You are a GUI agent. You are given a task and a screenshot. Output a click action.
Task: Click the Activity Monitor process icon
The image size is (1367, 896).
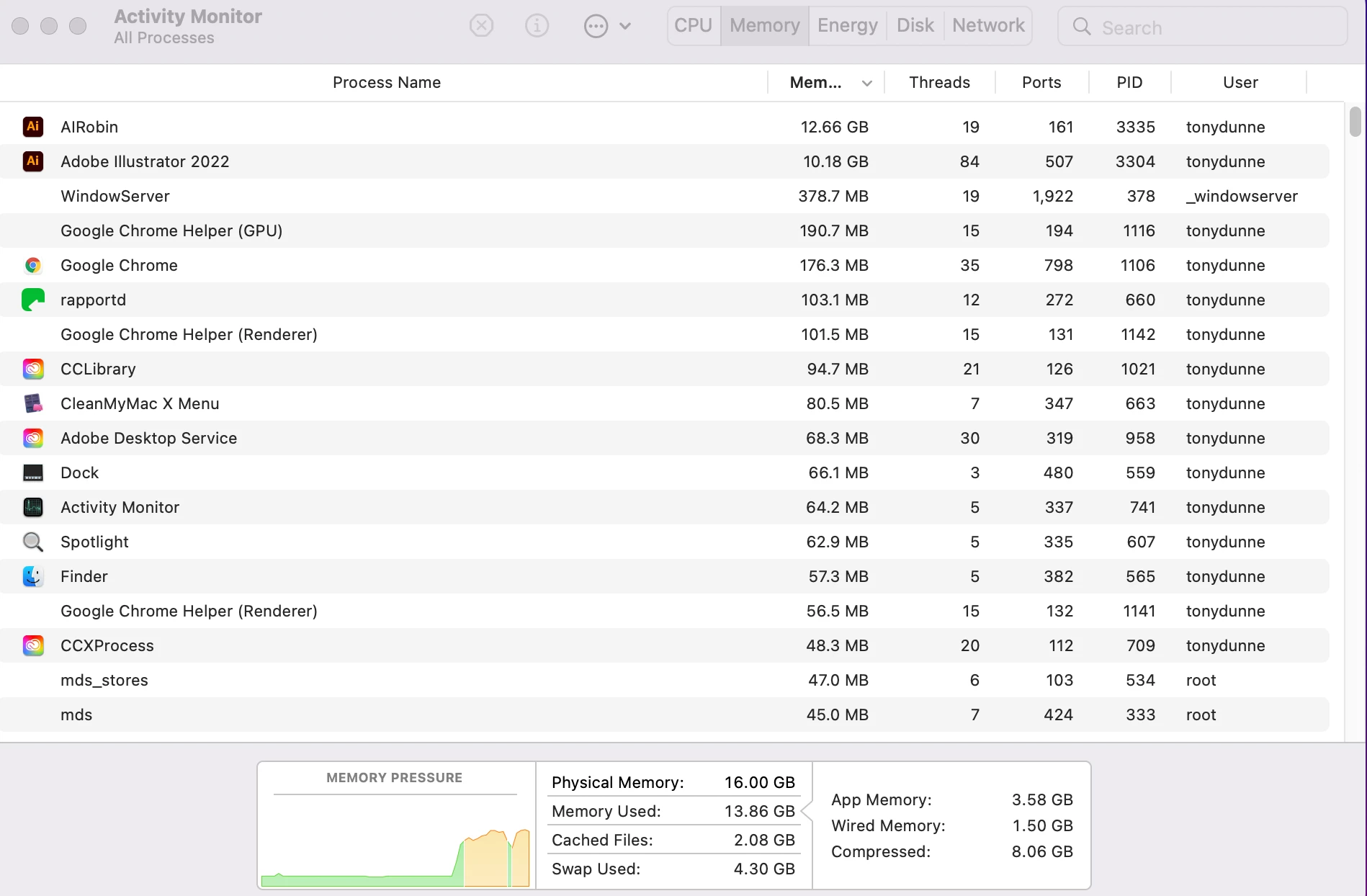[x=33, y=507]
